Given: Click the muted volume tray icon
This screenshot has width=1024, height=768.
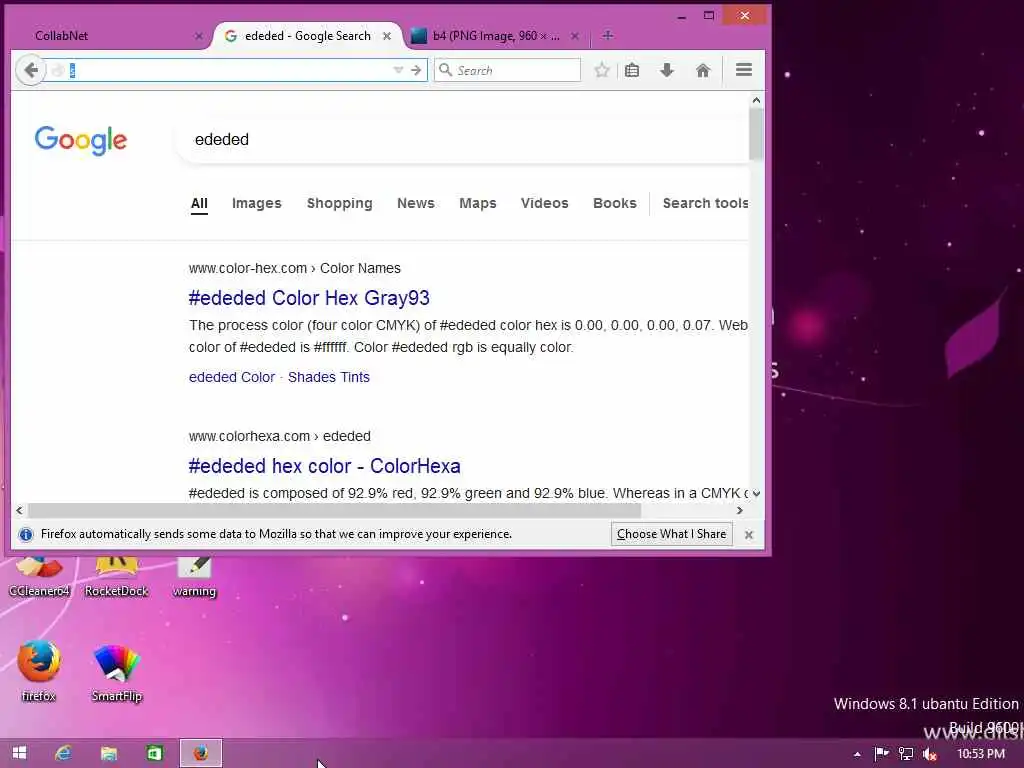Looking at the screenshot, I should click(929, 754).
